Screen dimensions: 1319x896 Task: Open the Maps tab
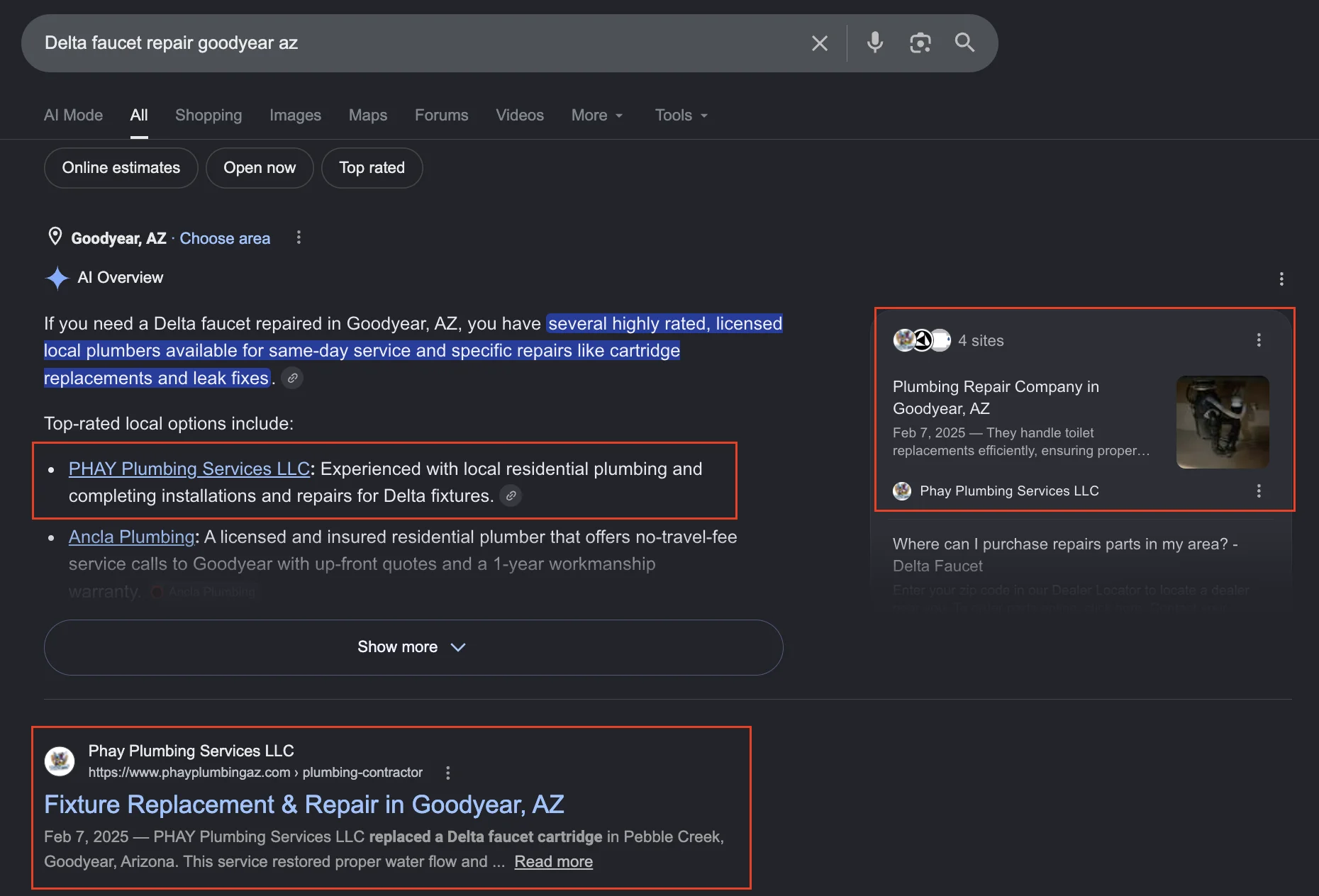(x=368, y=115)
